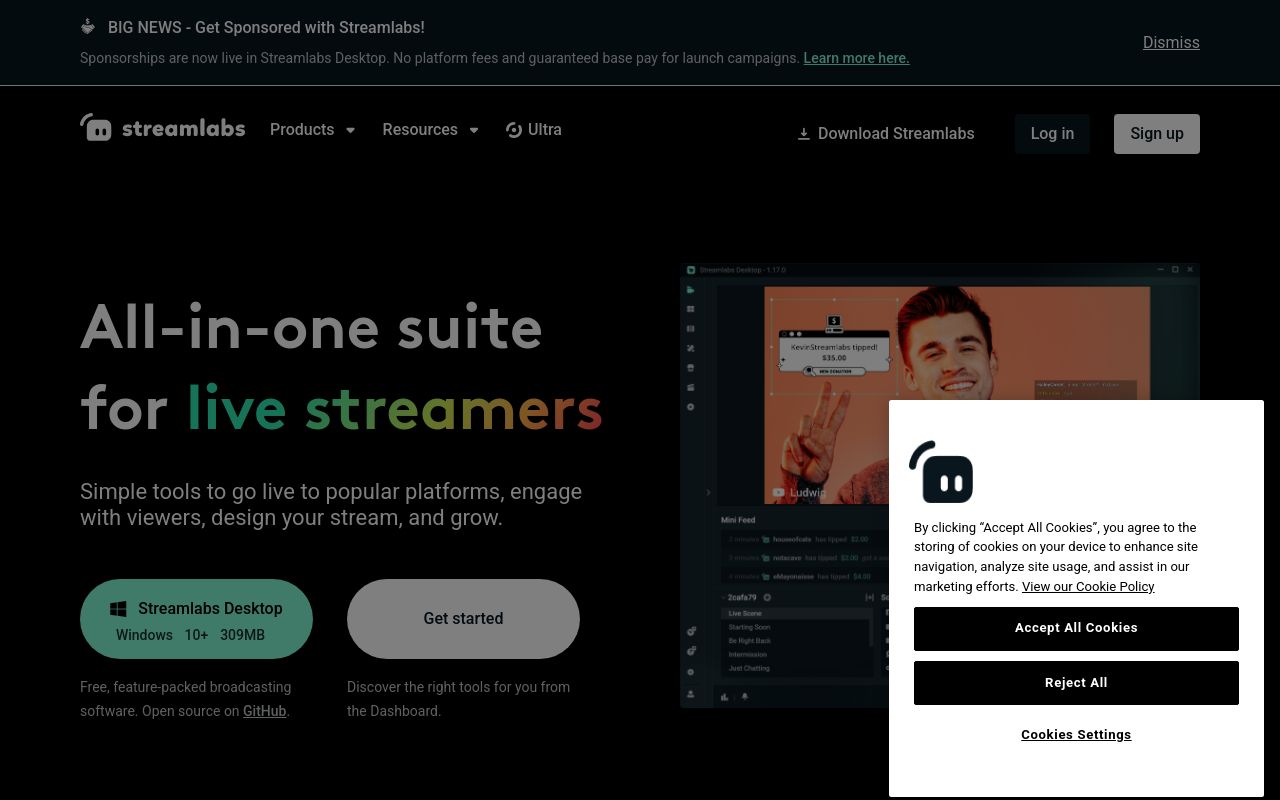1280x800 pixels.
Task: Expand the Products dropdown menu
Action: [x=313, y=129]
